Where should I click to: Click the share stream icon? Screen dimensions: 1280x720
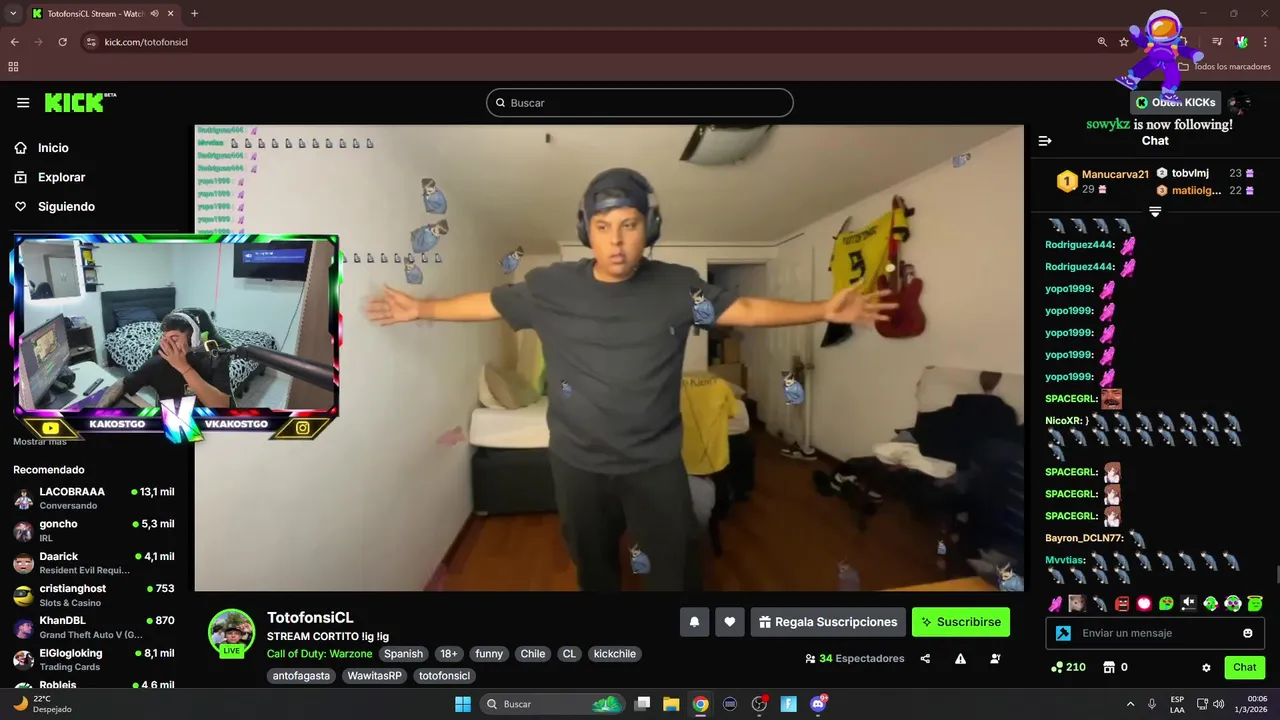coord(925,658)
